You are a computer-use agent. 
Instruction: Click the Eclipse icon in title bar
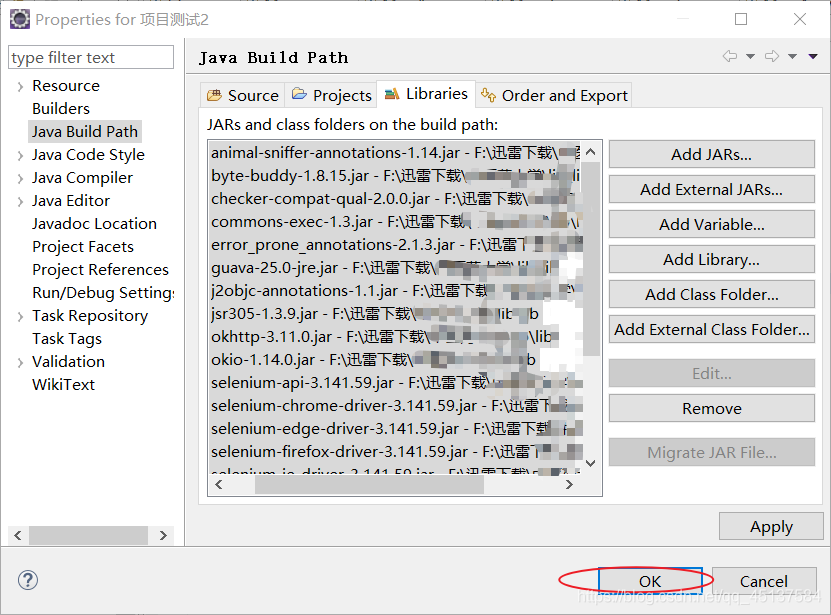tap(20, 19)
